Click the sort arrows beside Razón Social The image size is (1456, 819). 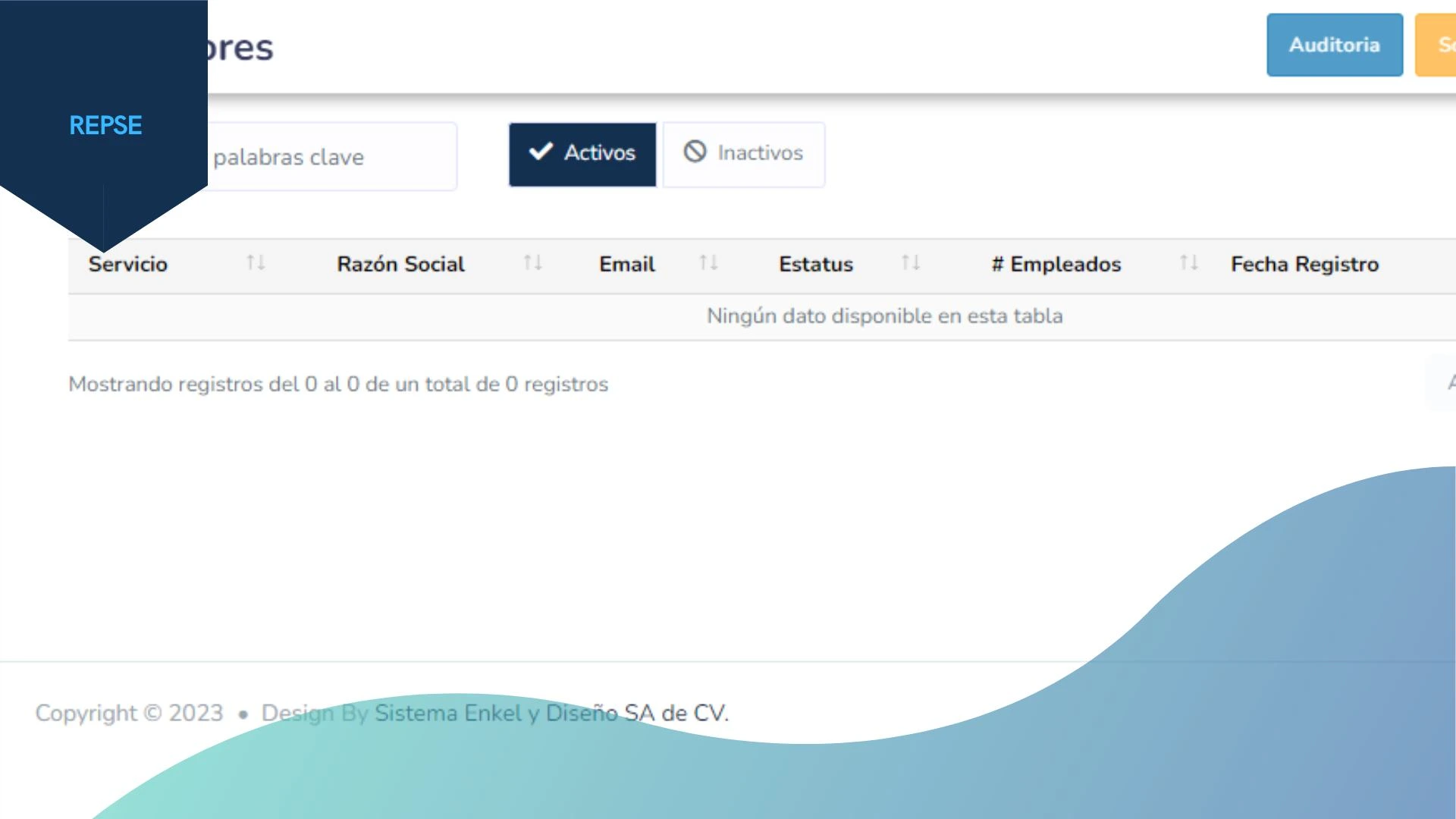click(533, 263)
